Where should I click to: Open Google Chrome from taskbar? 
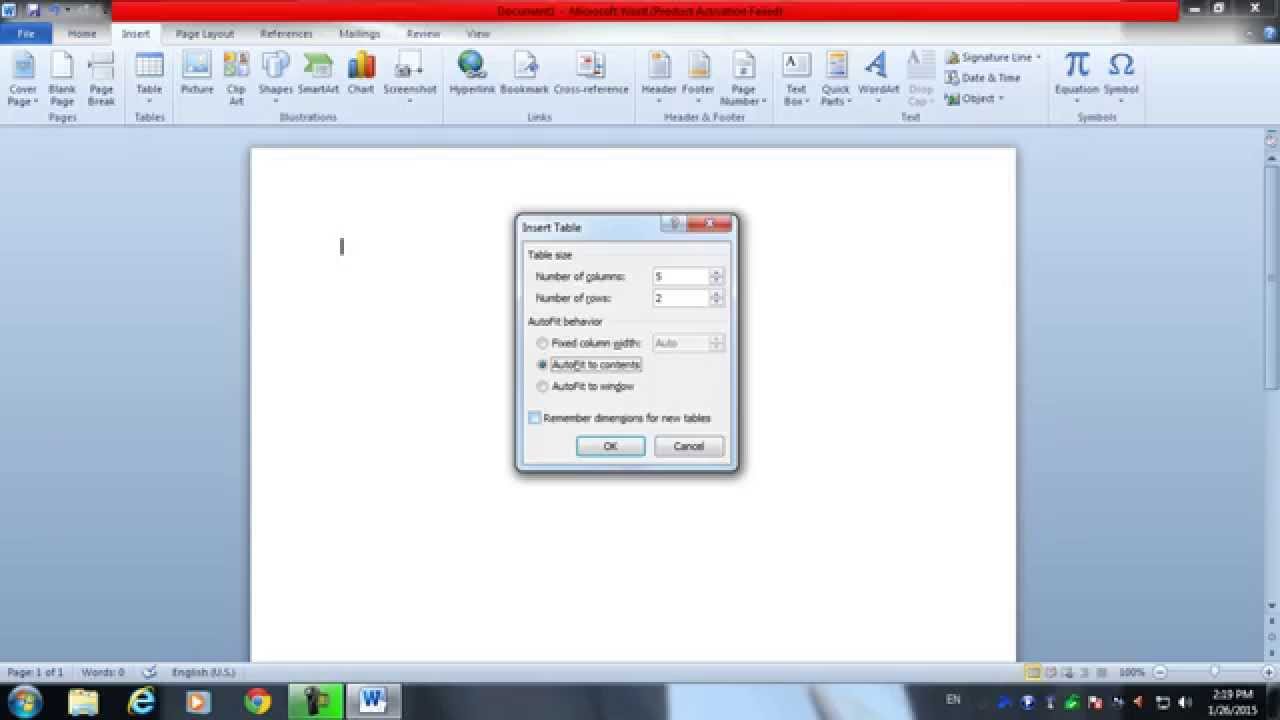(x=258, y=702)
